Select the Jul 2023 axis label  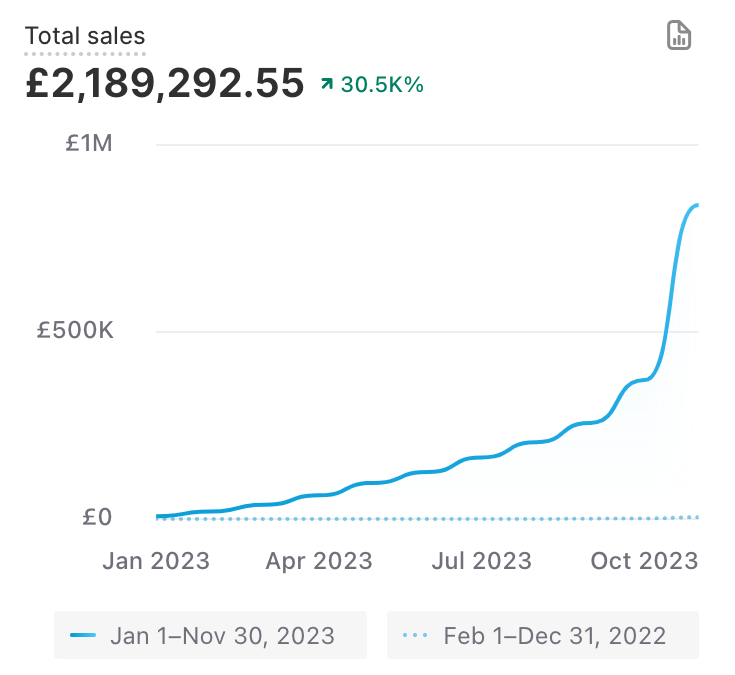(481, 560)
